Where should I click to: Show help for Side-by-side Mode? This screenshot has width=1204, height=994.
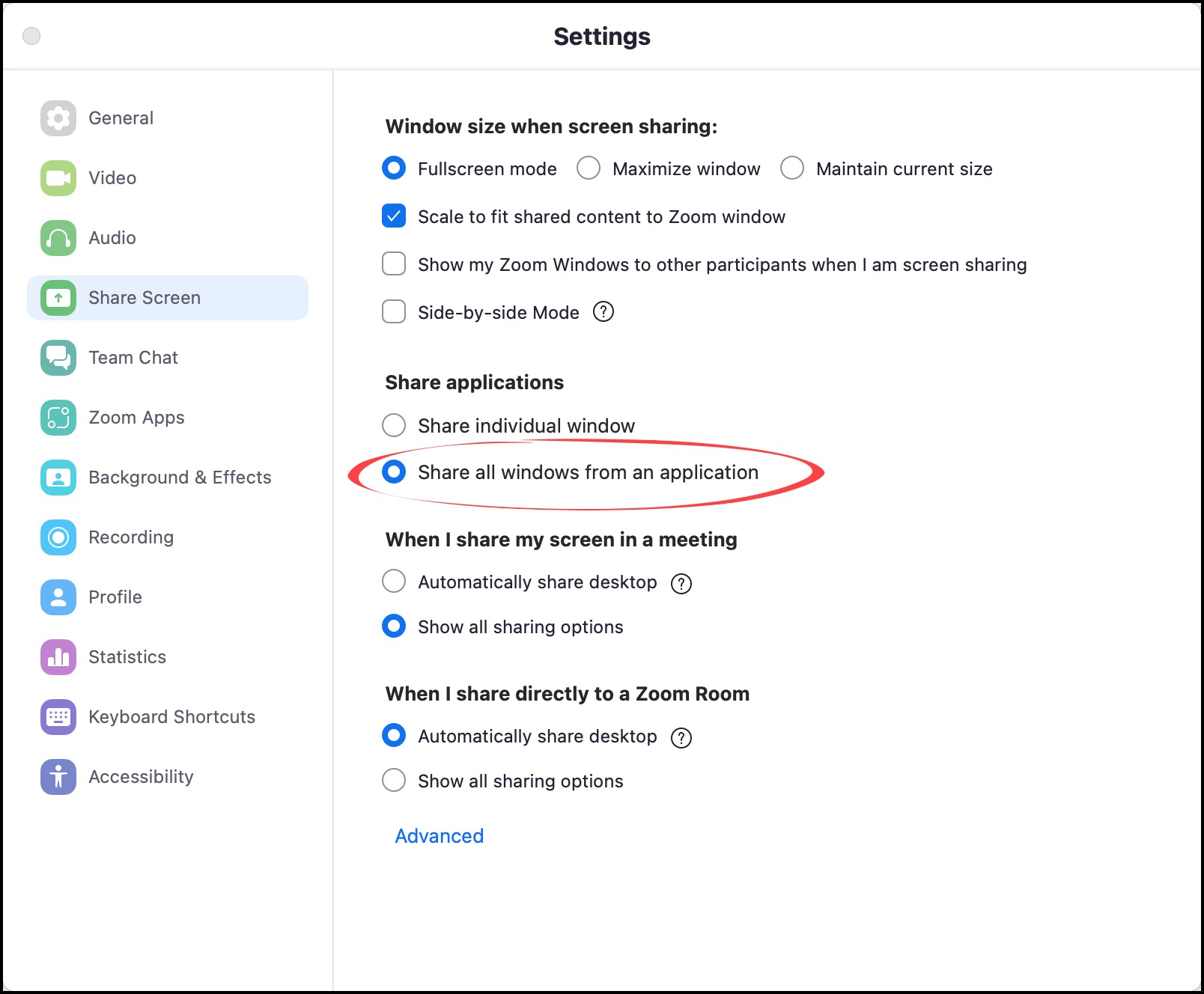[x=603, y=311]
